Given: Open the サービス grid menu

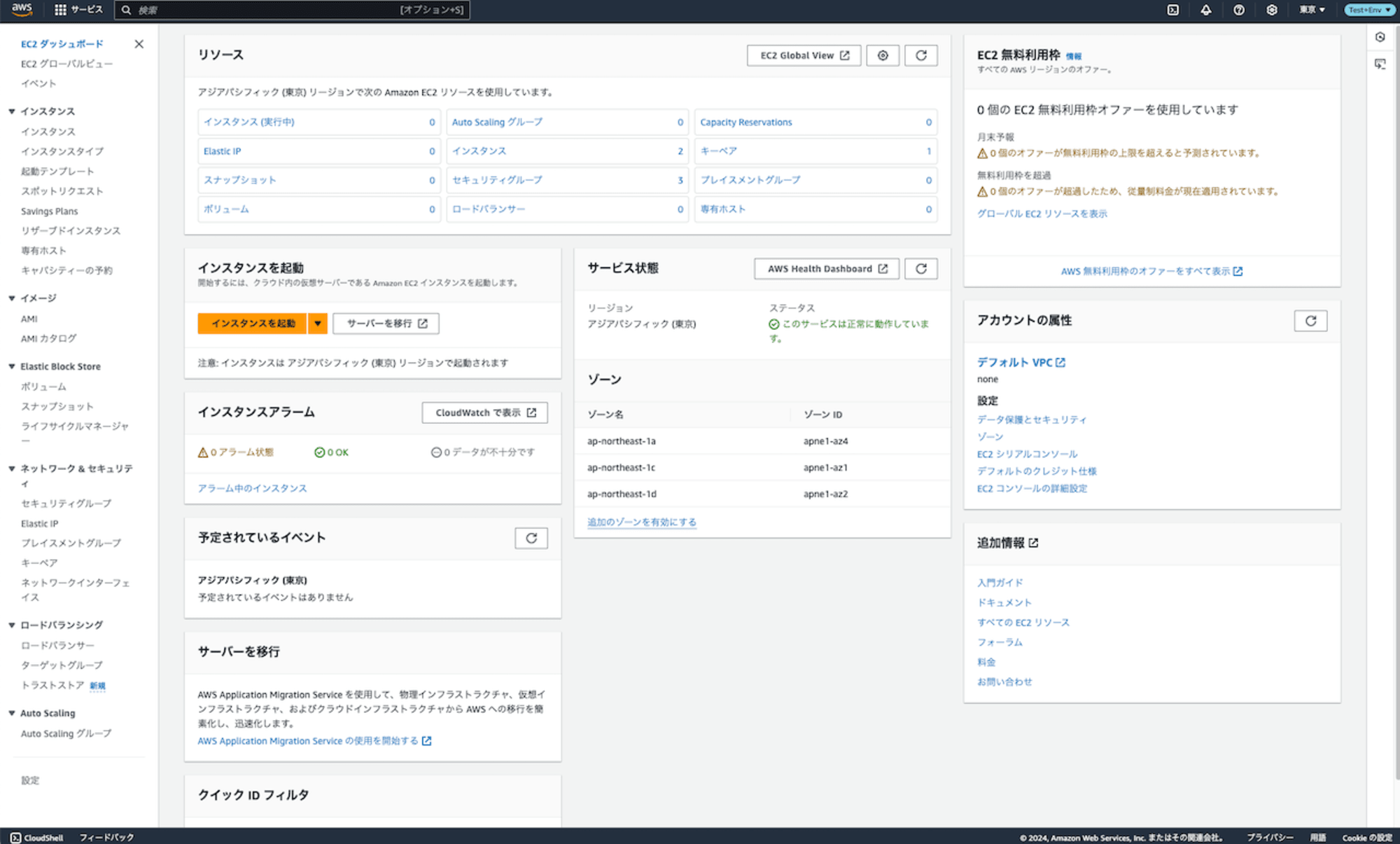Looking at the screenshot, I should click(78, 10).
